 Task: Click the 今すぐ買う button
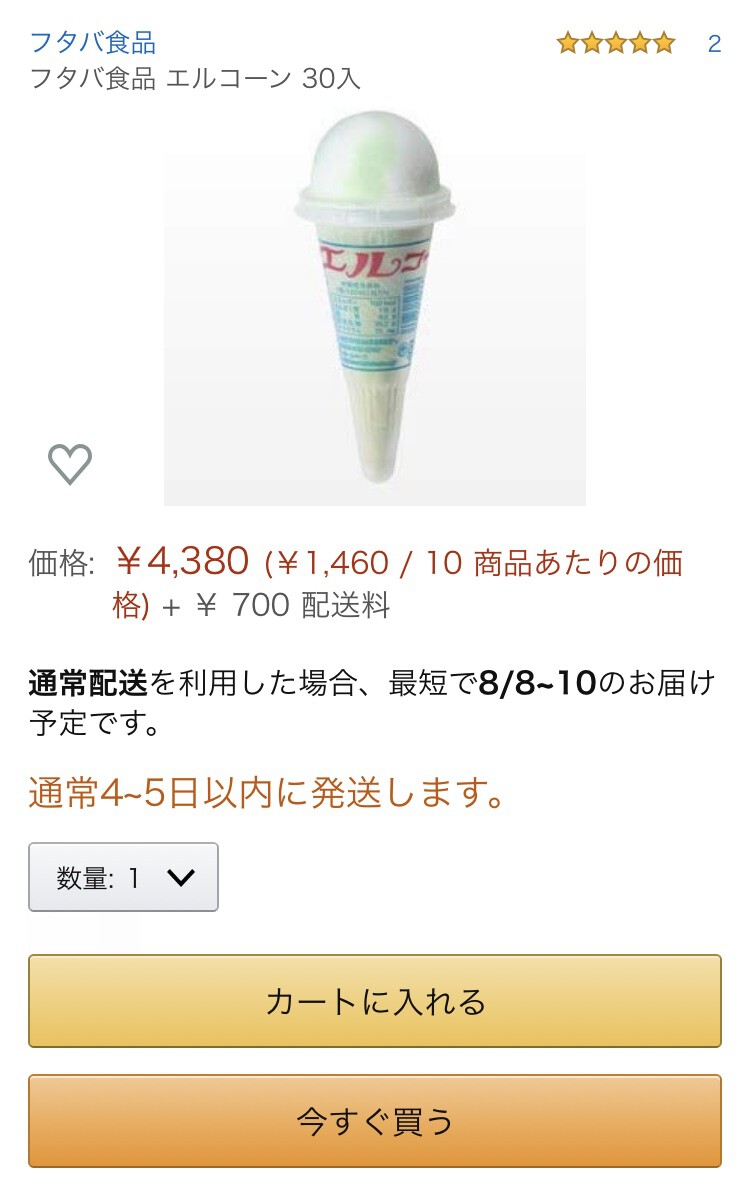point(375,1121)
